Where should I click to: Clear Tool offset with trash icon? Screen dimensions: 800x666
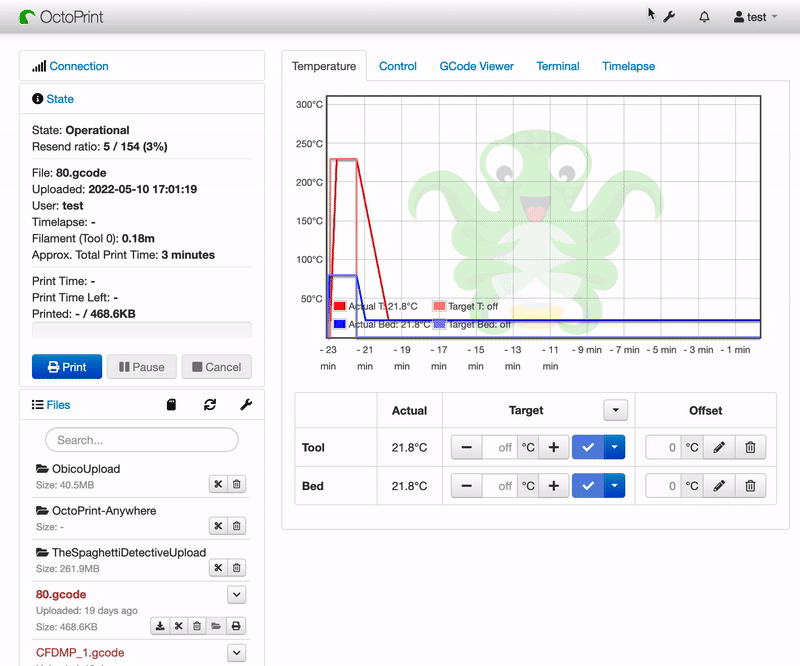tap(750, 448)
